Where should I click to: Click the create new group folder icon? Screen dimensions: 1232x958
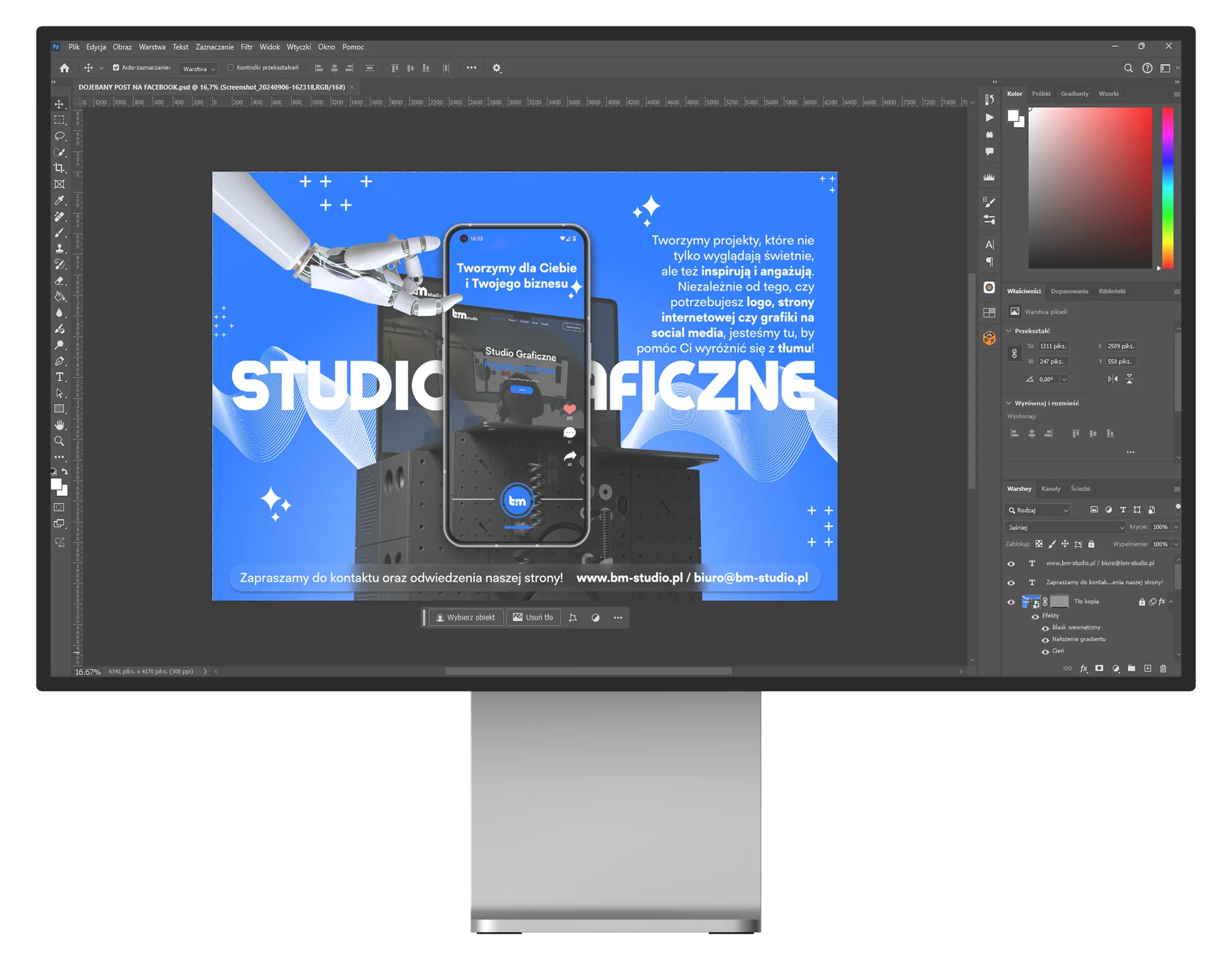[x=1131, y=669]
